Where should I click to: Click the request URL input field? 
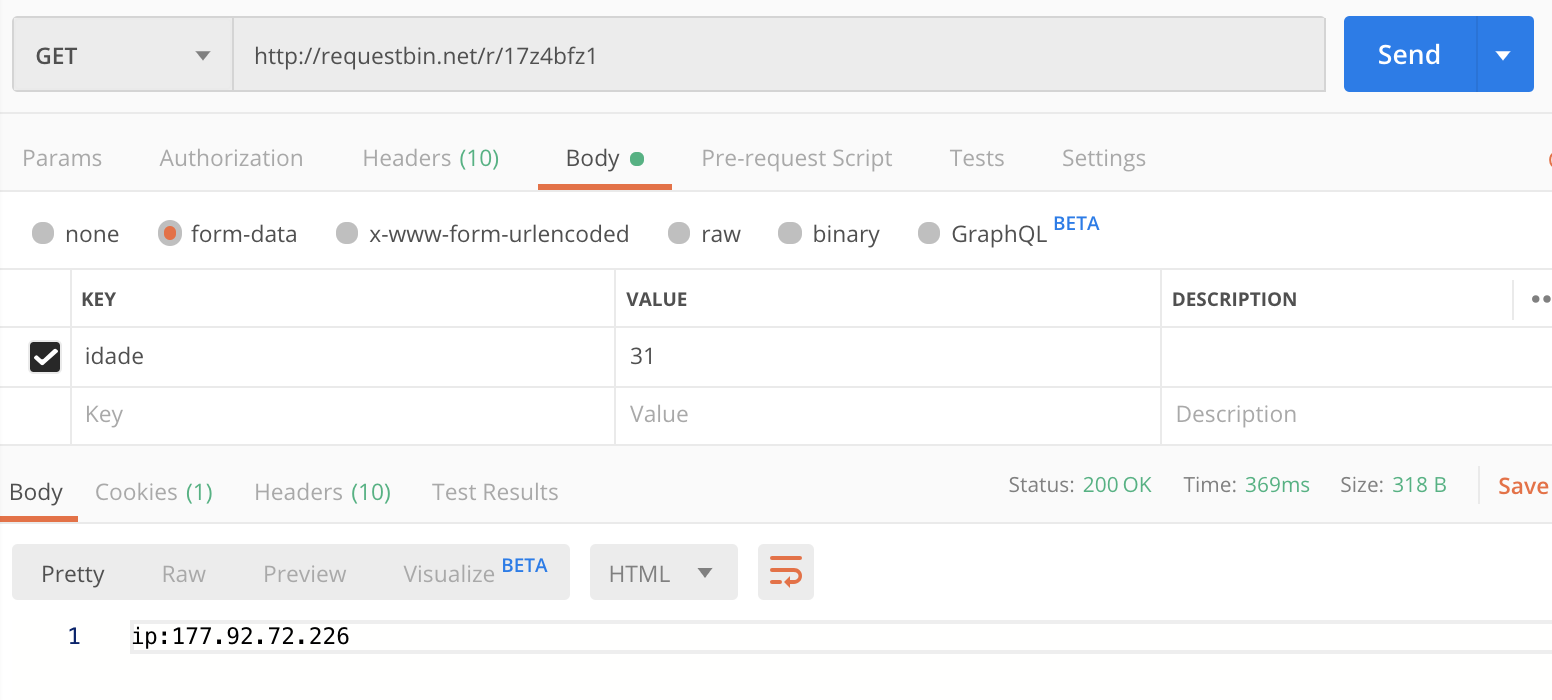point(778,55)
